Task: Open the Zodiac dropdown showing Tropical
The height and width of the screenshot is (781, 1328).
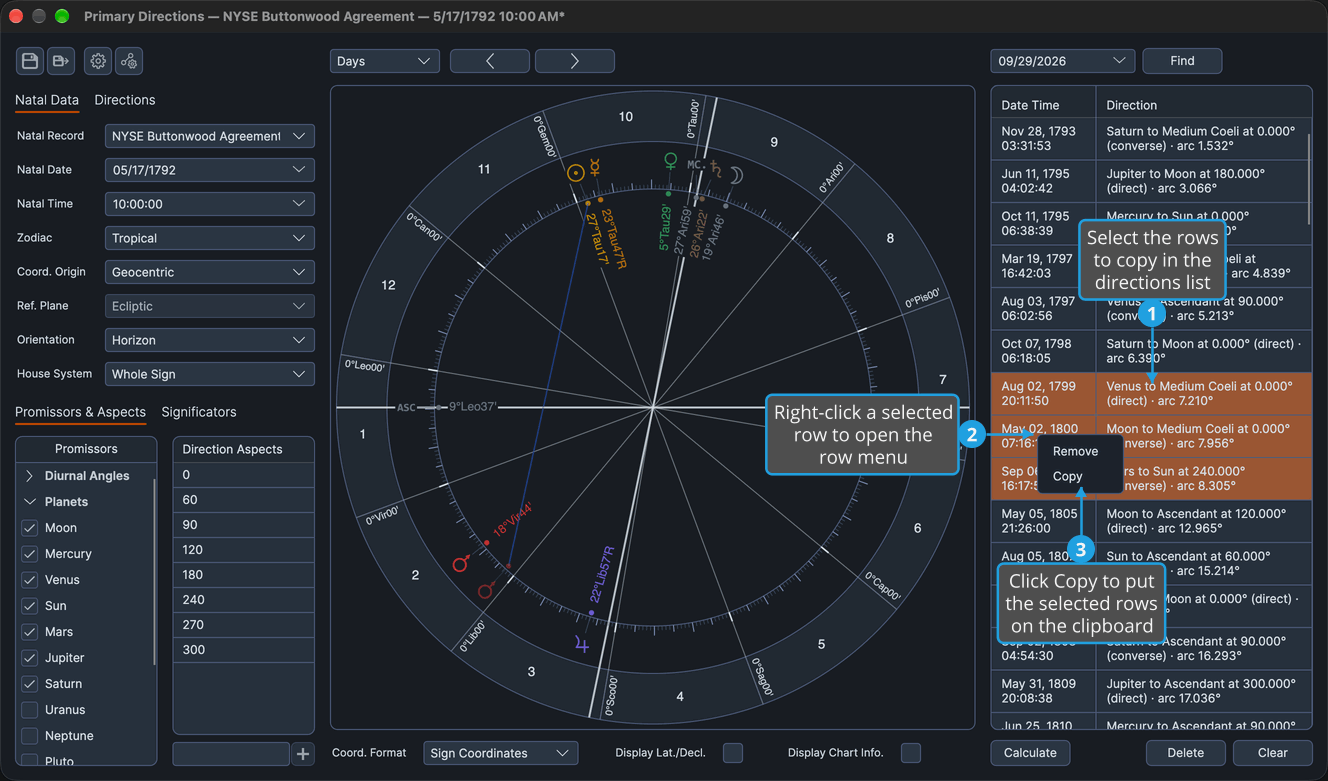Action: 210,238
